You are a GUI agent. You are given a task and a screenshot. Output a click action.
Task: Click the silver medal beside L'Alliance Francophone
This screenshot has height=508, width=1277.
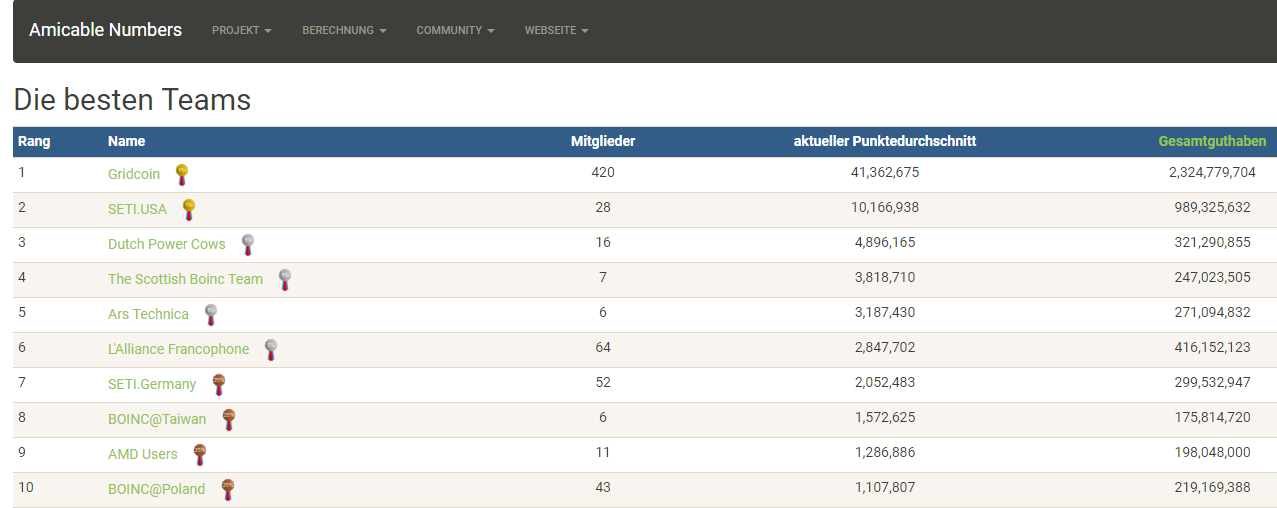click(270, 350)
